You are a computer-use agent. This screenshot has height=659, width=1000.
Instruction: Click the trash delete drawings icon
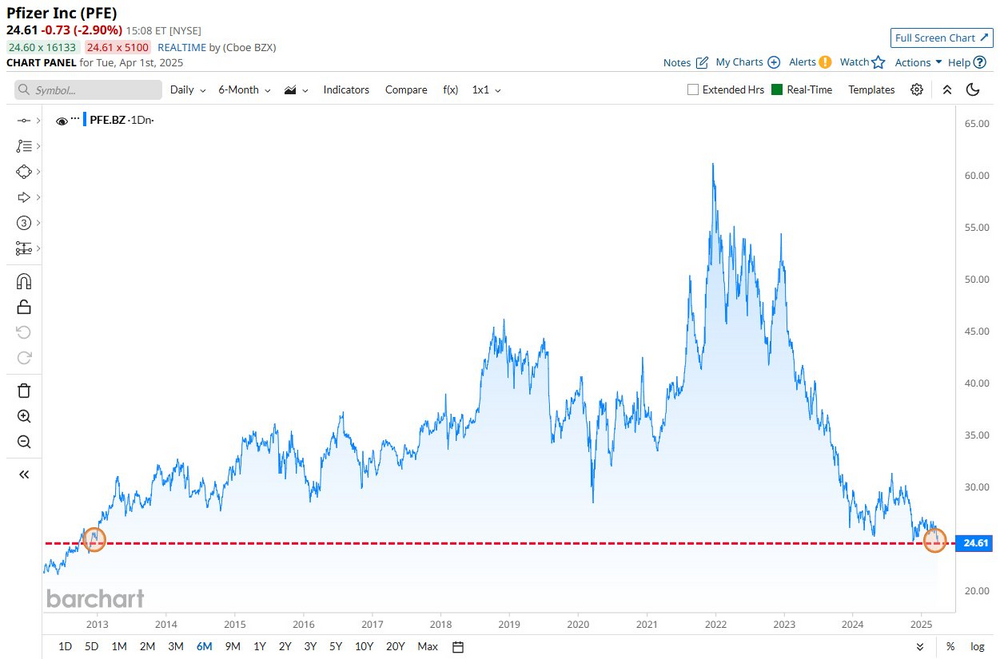[x=24, y=390]
